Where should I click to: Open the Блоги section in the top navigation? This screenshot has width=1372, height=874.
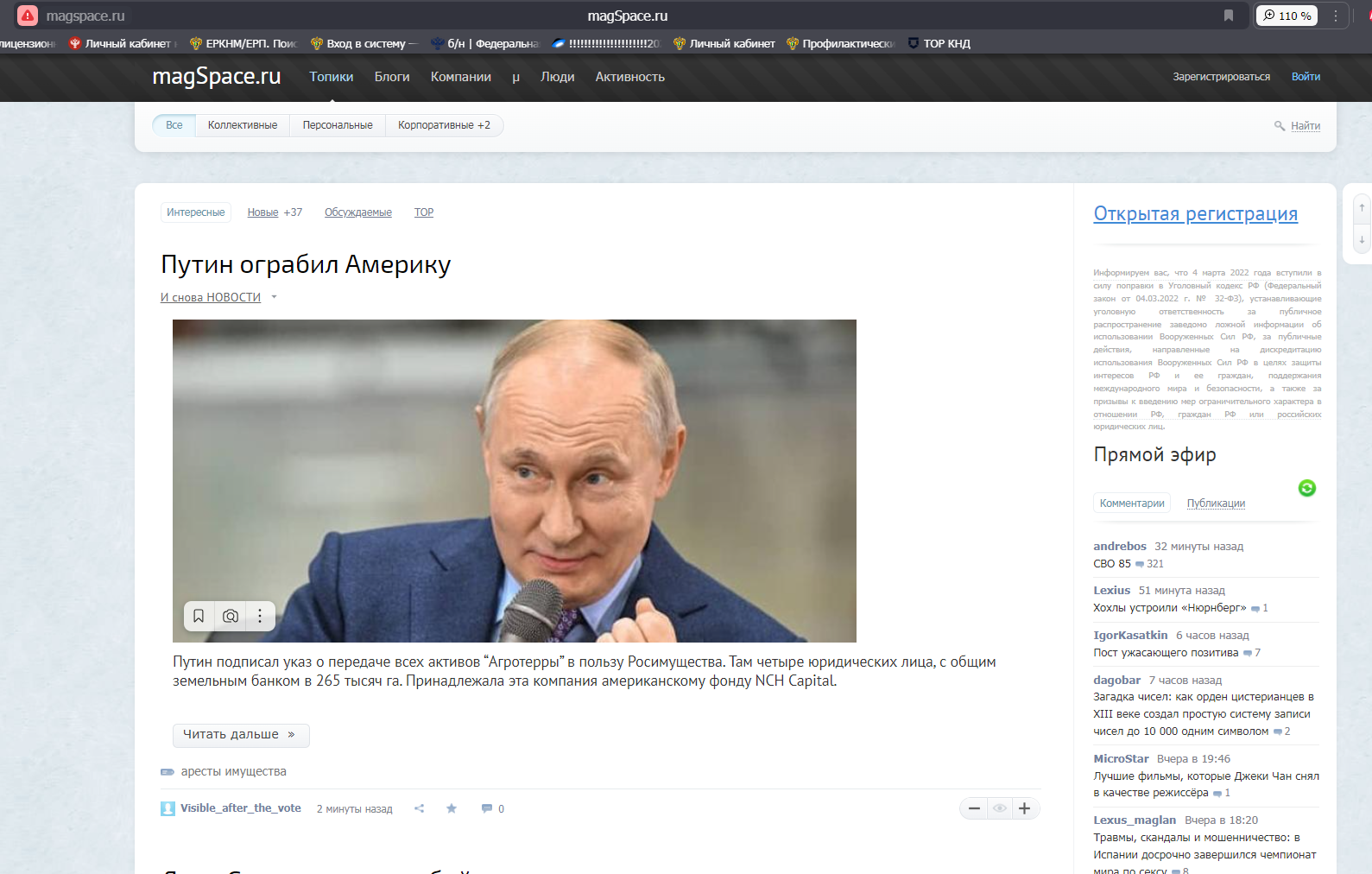tap(392, 77)
